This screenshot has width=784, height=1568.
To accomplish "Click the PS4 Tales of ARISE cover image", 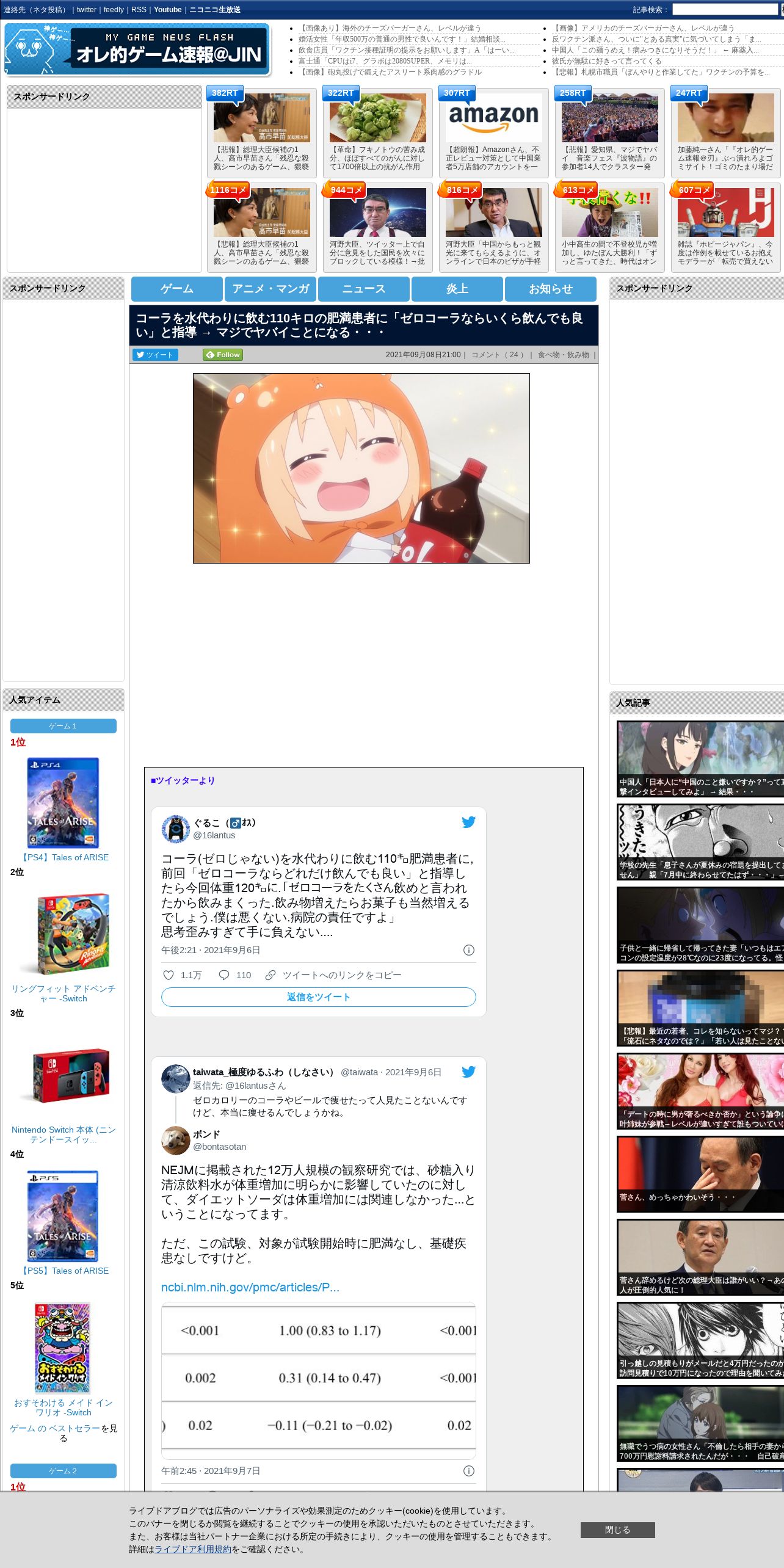I will pos(63,803).
